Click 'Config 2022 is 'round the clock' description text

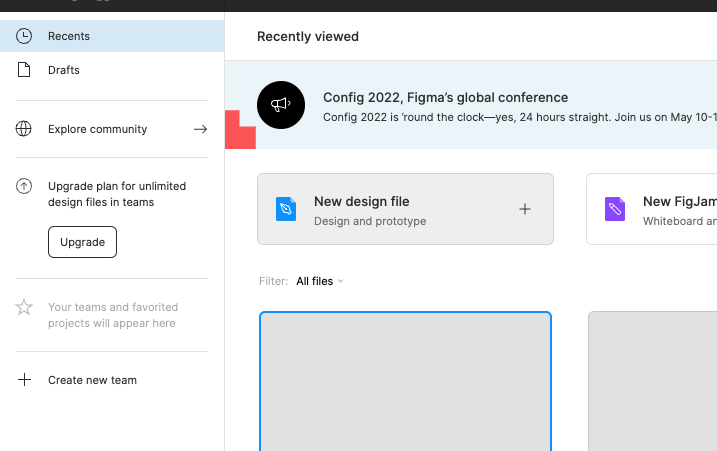tap(520, 117)
